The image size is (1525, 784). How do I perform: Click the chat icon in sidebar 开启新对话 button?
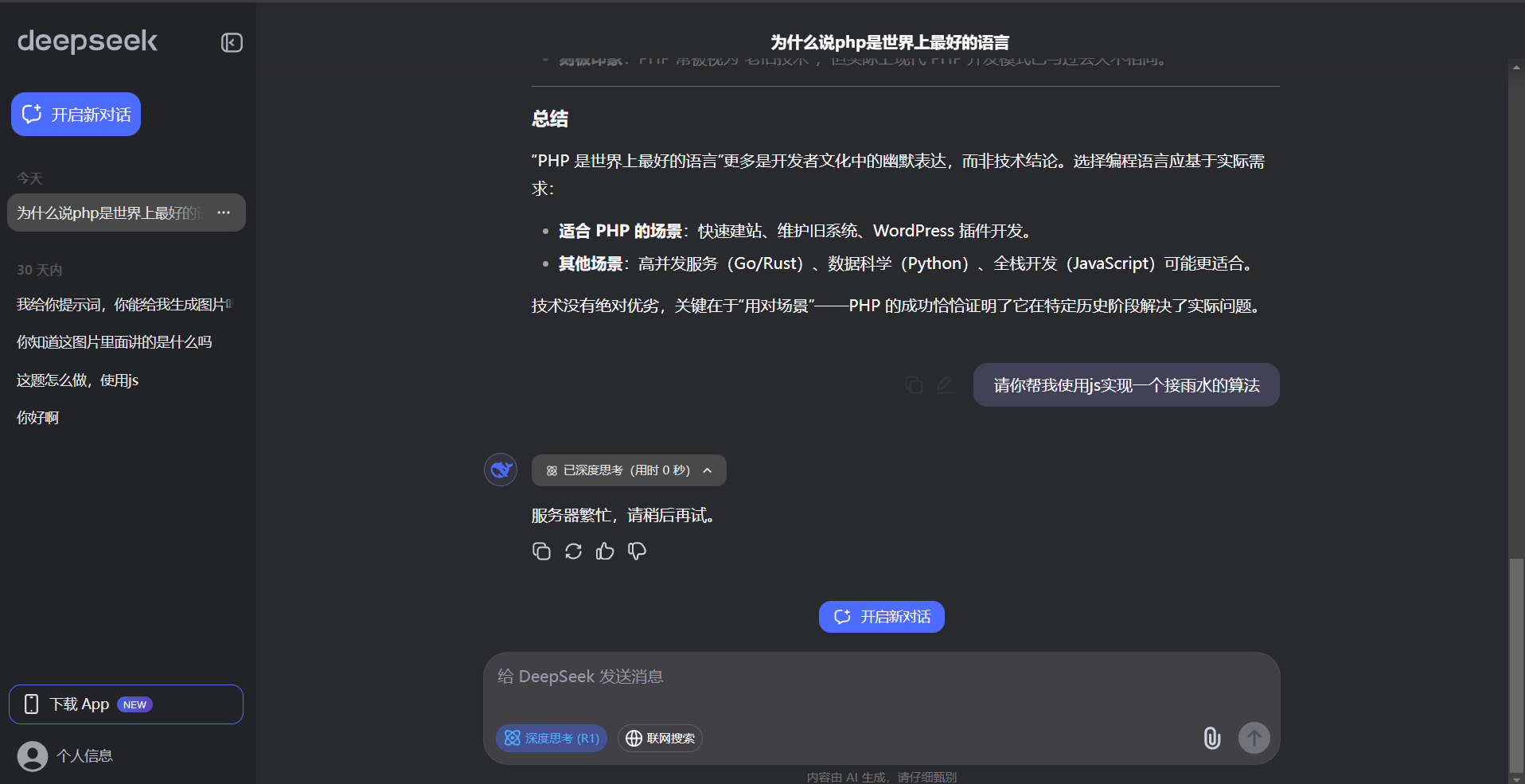[x=32, y=115]
